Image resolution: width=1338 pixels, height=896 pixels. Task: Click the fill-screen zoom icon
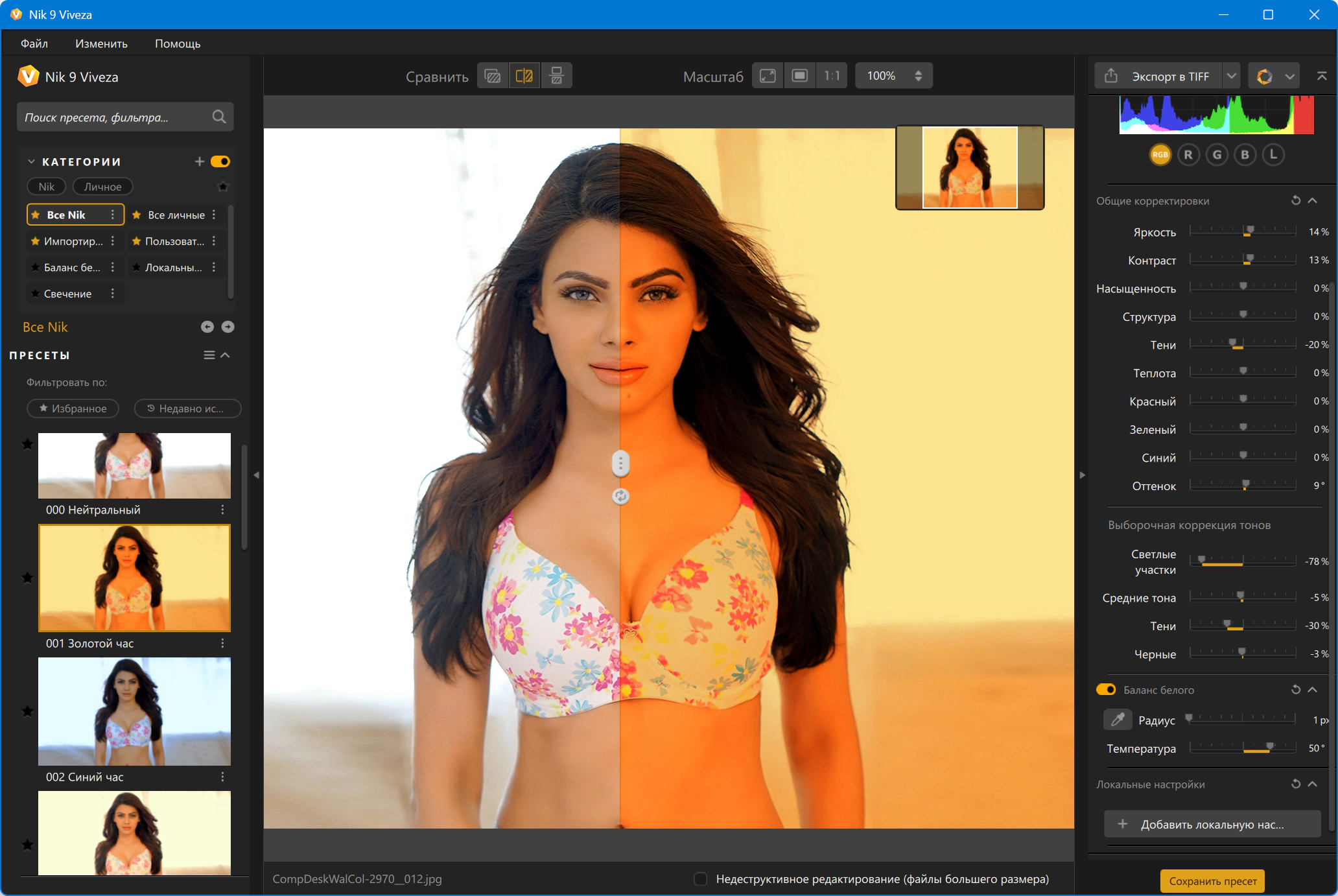tap(800, 76)
